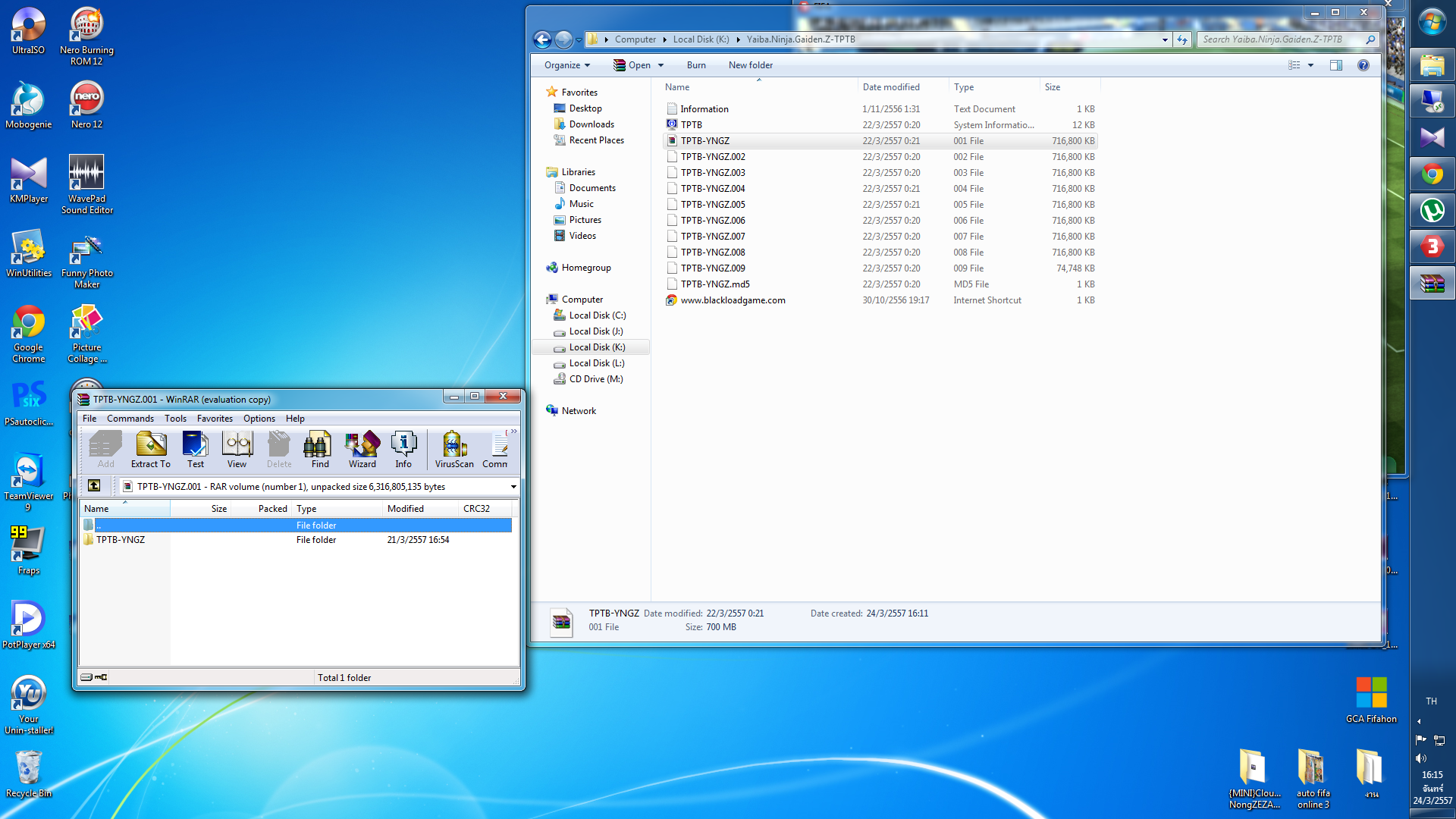The width and height of the screenshot is (1456, 819).
Task: Select Local Disk (L:) in navigation pane
Action: coord(596,363)
